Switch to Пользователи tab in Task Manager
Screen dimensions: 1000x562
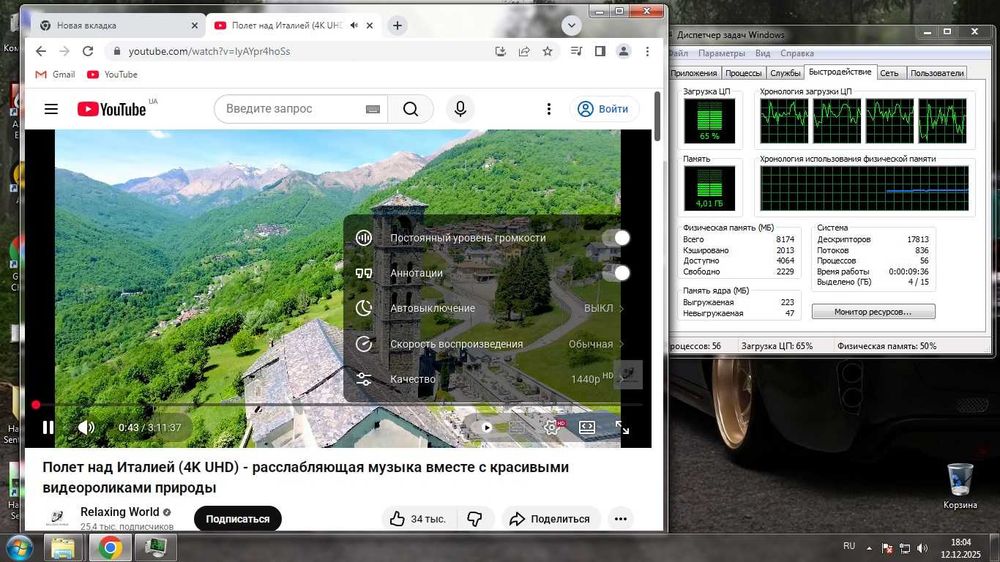tap(937, 73)
